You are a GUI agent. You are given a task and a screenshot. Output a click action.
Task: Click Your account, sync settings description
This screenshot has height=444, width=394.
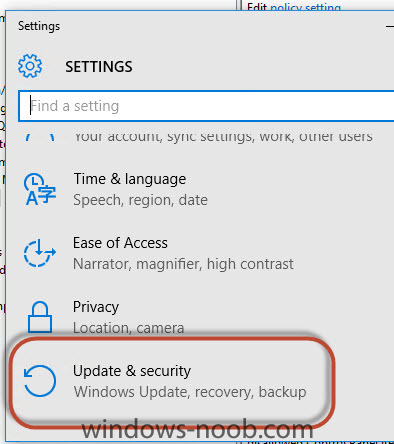pyautogui.click(x=223, y=136)
